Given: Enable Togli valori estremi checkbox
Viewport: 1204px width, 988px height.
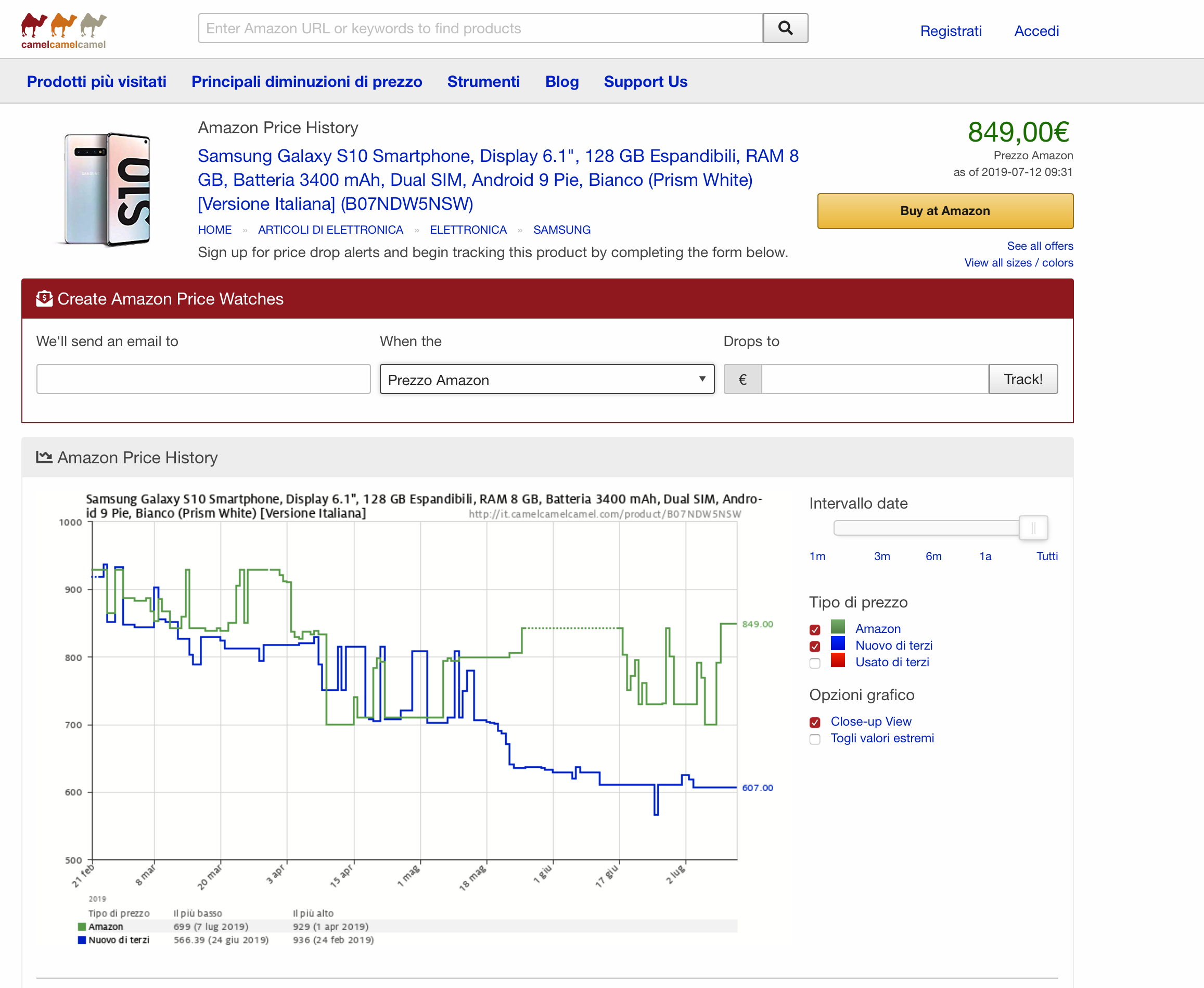Looking at the screenshot, I should [x=815, y=739].
